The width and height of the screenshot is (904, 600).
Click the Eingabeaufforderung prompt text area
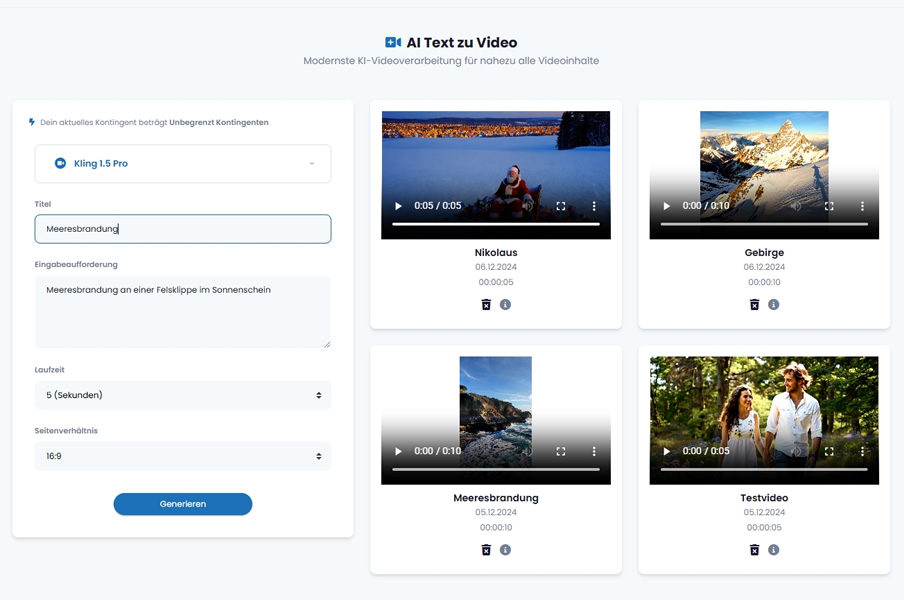coord(183,312)
